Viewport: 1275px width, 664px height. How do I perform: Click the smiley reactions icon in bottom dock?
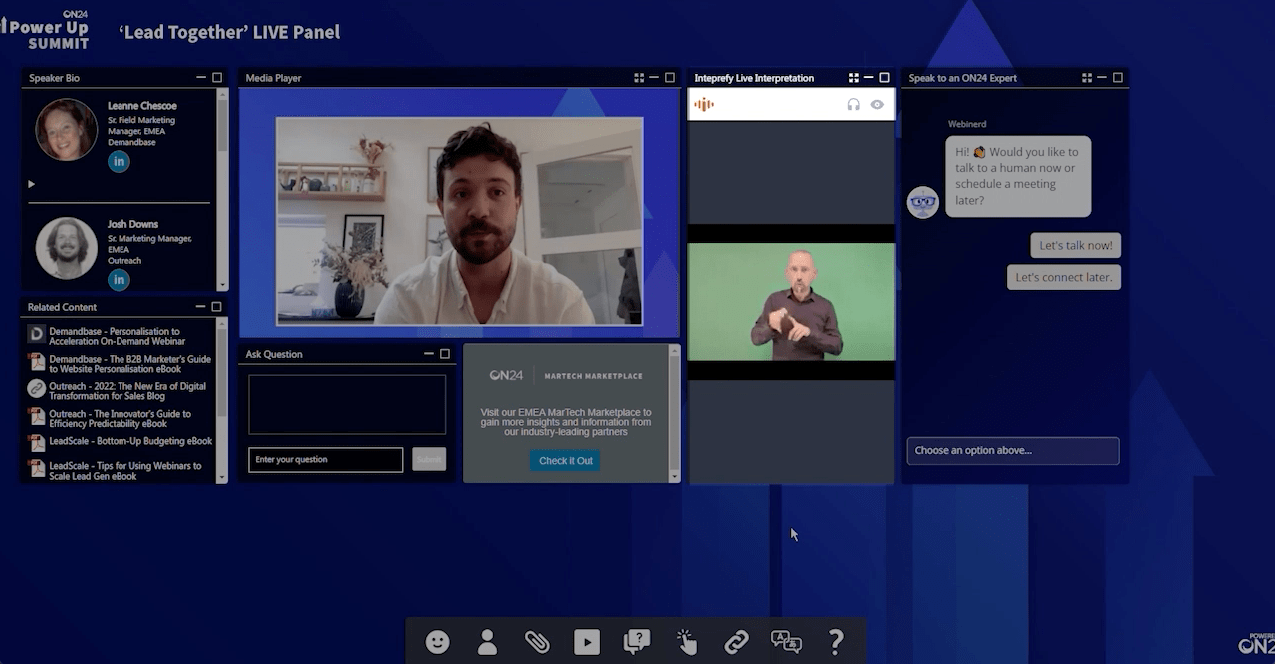click(x=437, y=642)
